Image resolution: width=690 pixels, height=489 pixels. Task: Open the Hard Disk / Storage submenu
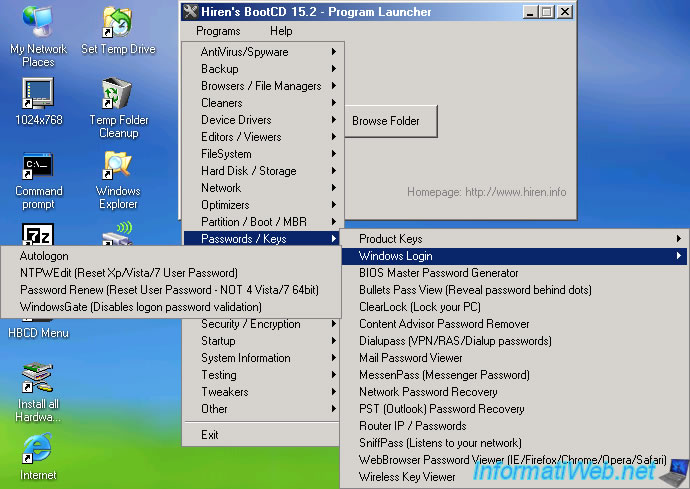pos(262,171)
